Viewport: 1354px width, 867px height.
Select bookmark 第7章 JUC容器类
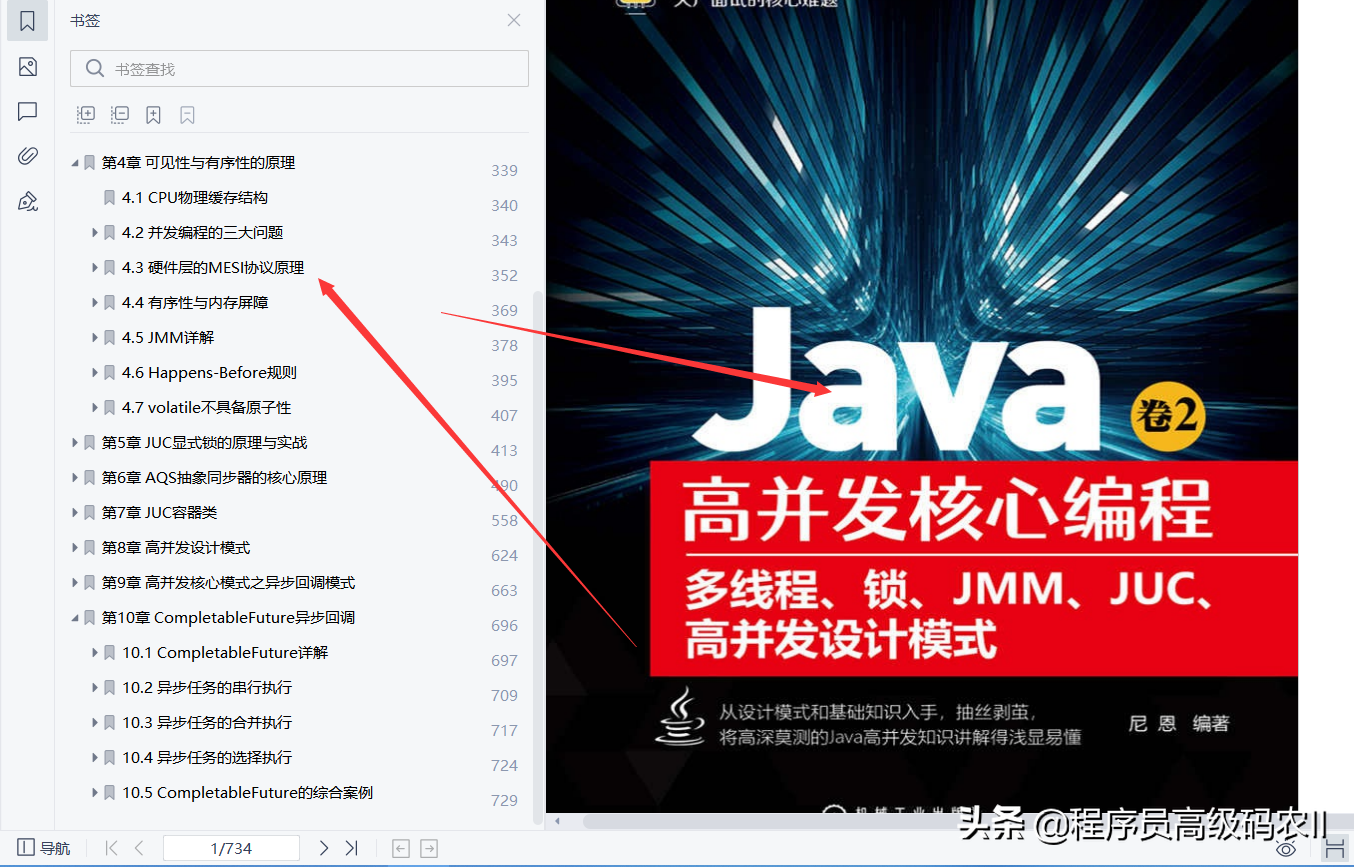(160, 512)
